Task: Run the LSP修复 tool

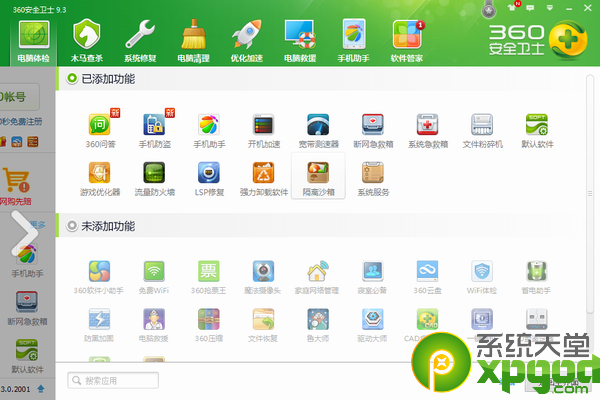Action: pos(209,178)
